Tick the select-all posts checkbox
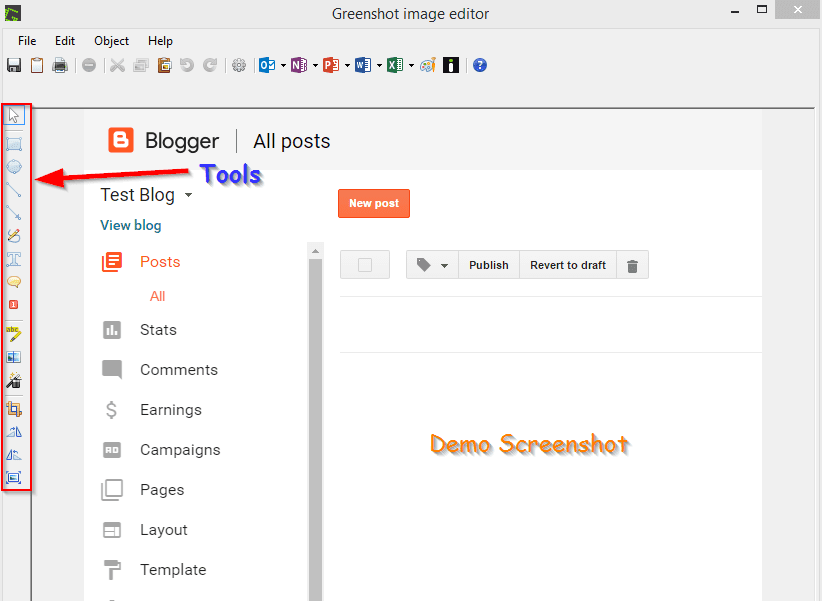 [x=365, y=265]
